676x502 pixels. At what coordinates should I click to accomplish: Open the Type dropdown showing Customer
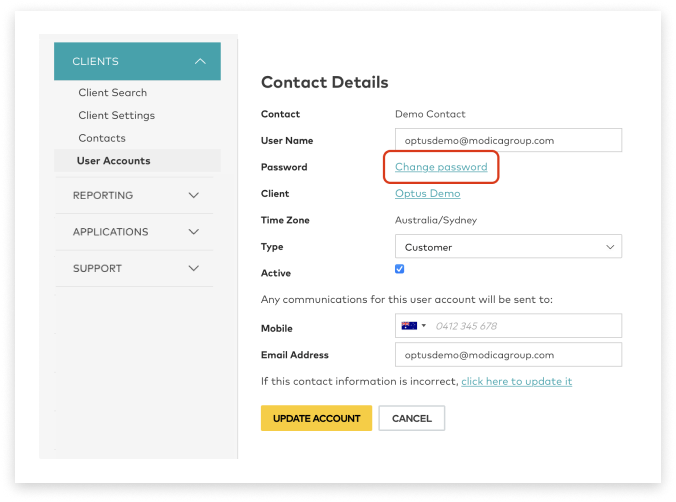(508, 247)
